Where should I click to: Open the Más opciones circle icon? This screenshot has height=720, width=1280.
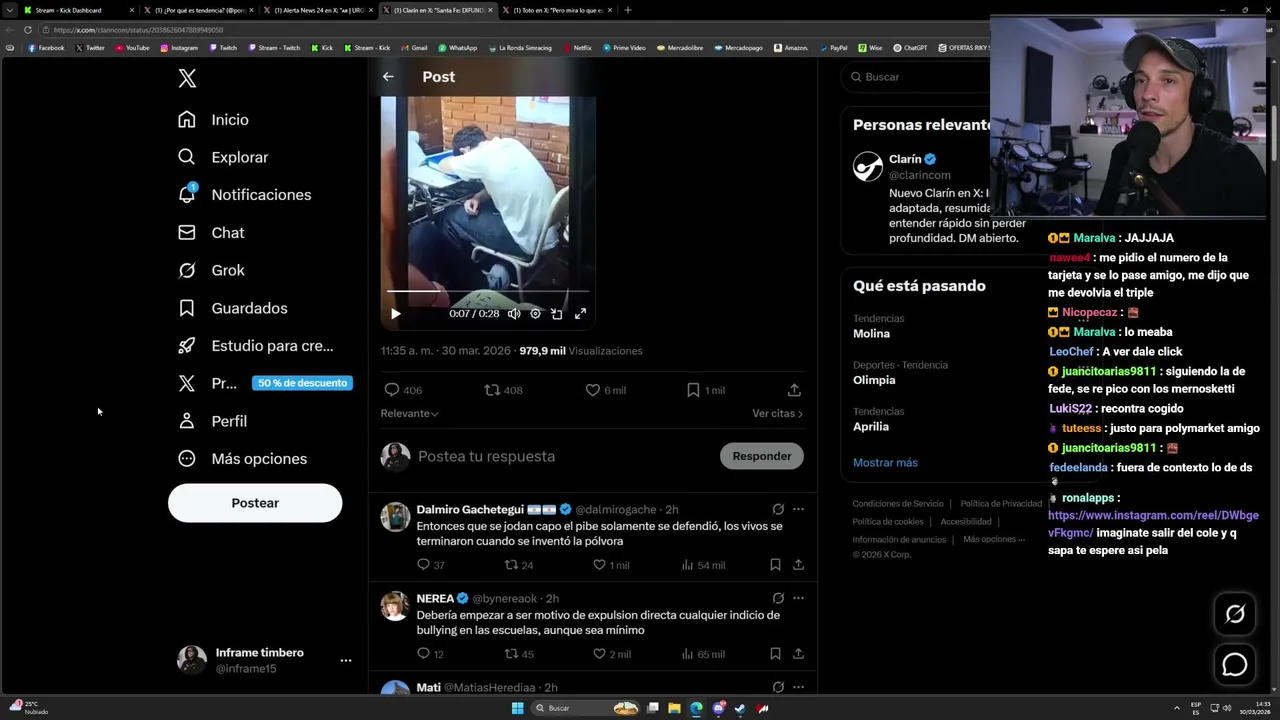(x=187, y=458)
